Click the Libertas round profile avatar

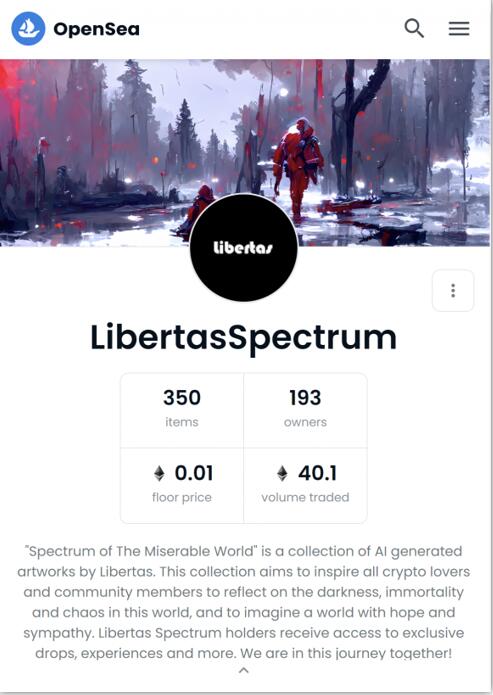(243, 247)
